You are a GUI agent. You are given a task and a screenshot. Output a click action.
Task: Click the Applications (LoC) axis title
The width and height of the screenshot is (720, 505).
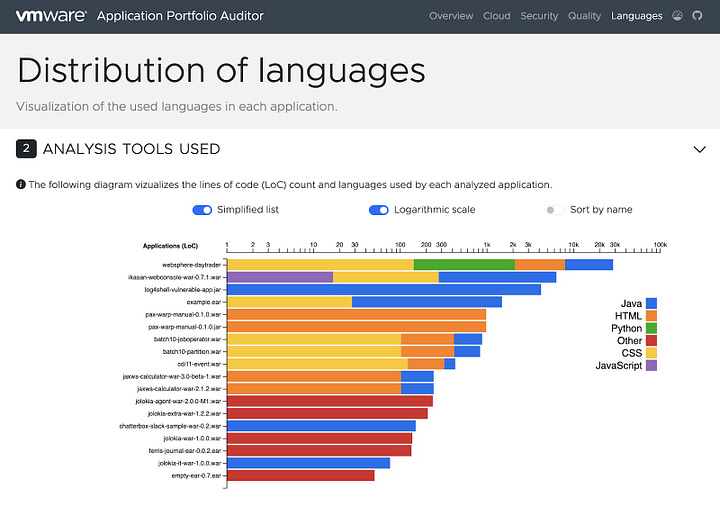tap(170, 246)
